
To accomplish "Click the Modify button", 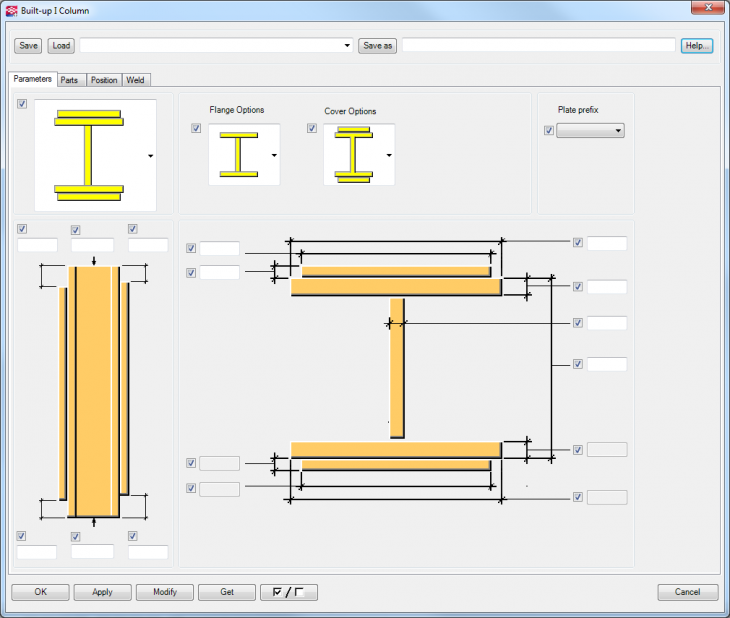I will tap(165, 592).
